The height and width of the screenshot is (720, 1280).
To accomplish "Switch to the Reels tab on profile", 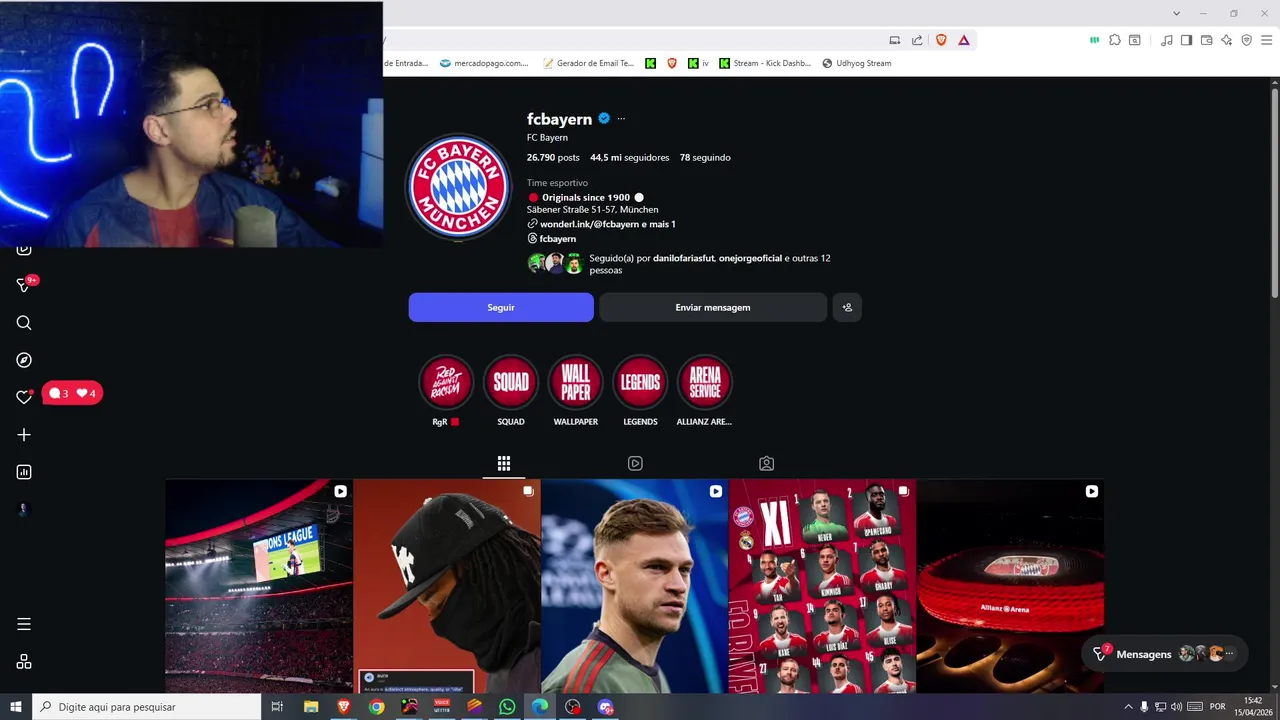I will pyautogui.click(x=635, y=463).
